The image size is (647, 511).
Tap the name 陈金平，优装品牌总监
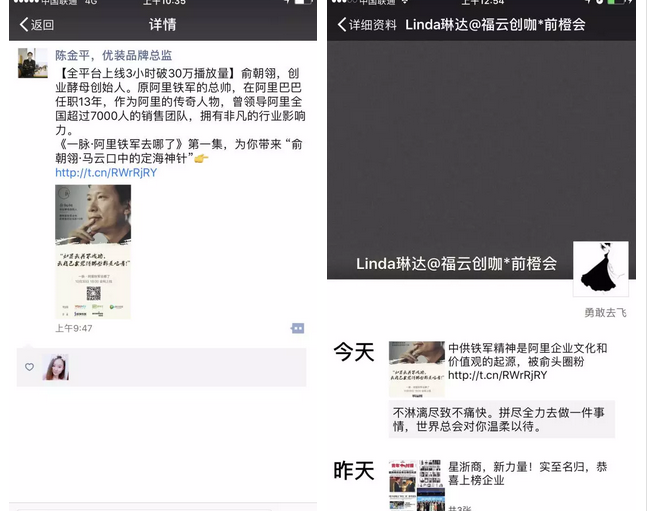pos(113,55)
